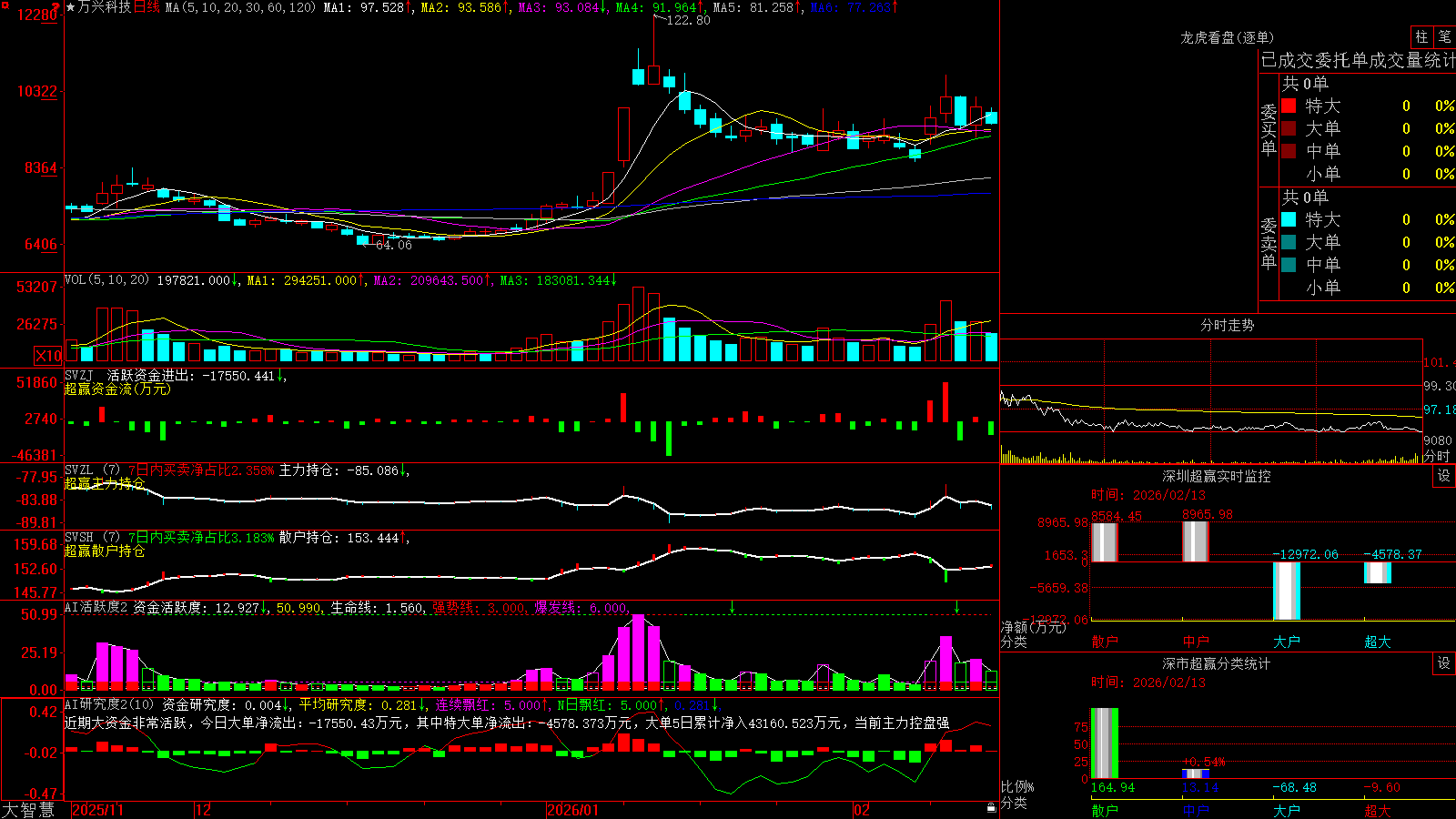Click the 散户 bar valued 8584.45
Viewport: 1456px width, 819px height.
1104,542
